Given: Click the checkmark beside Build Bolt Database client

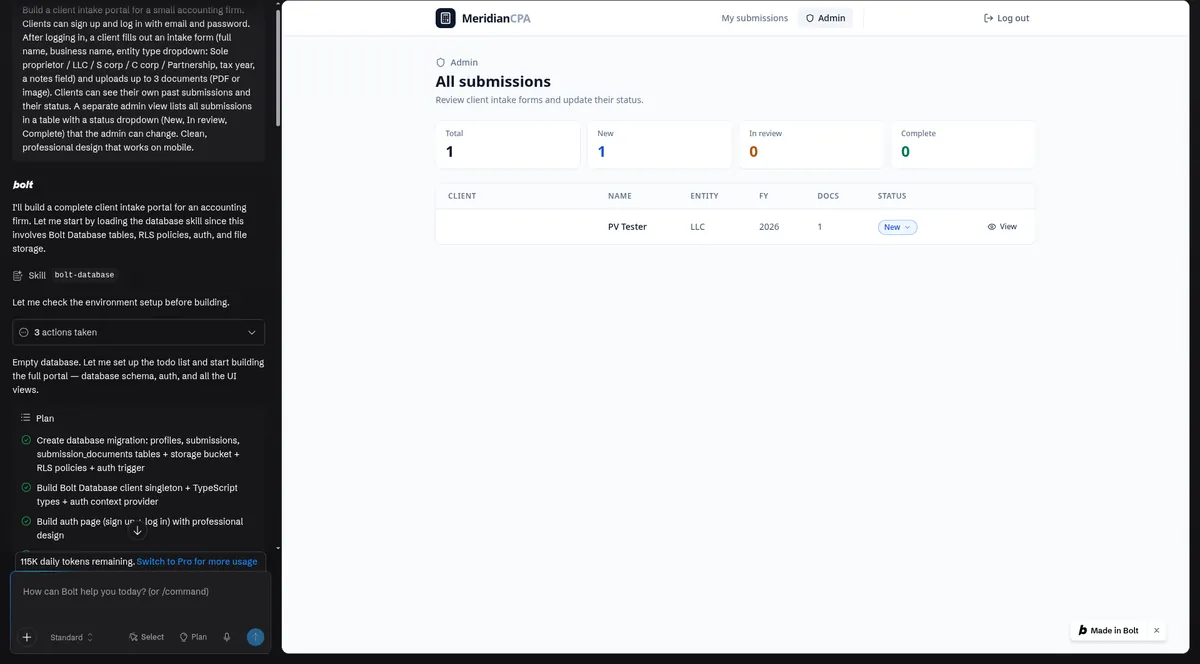Looking at the screenshot, I should pos(26,488).
